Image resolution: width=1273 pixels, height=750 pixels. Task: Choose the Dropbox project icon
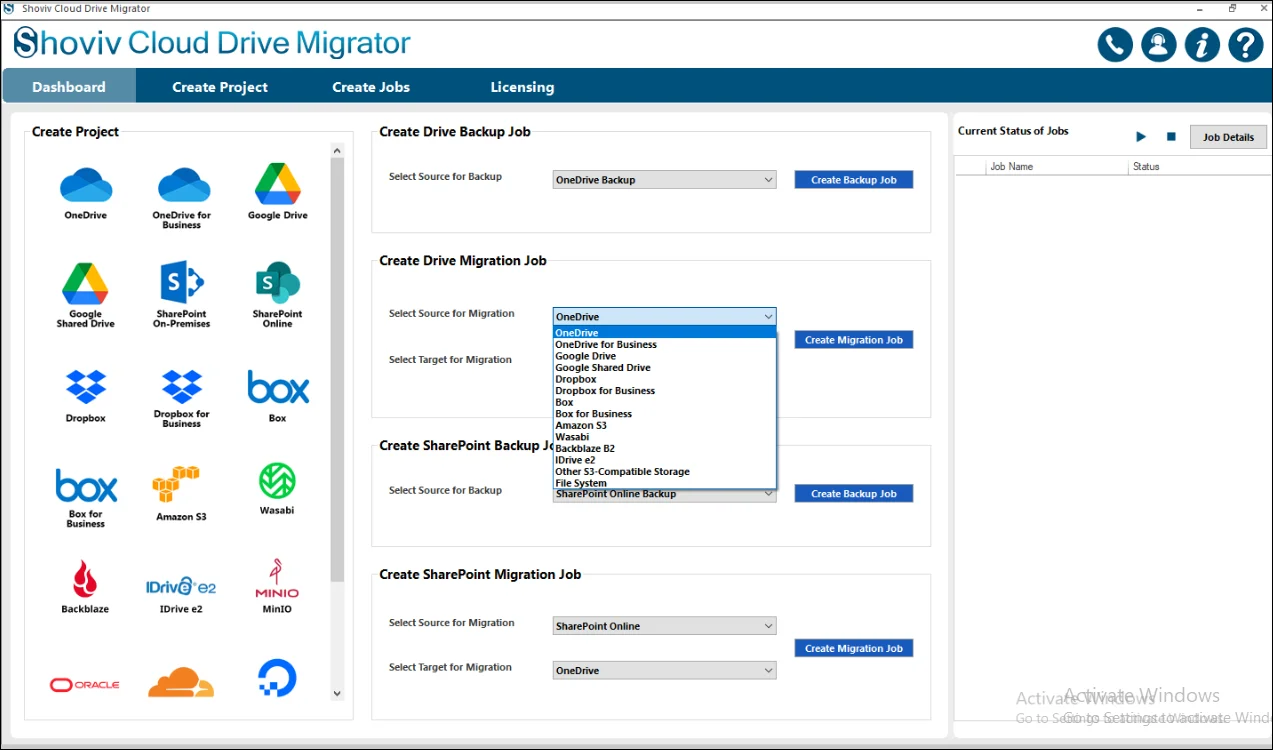coord(86,387)
